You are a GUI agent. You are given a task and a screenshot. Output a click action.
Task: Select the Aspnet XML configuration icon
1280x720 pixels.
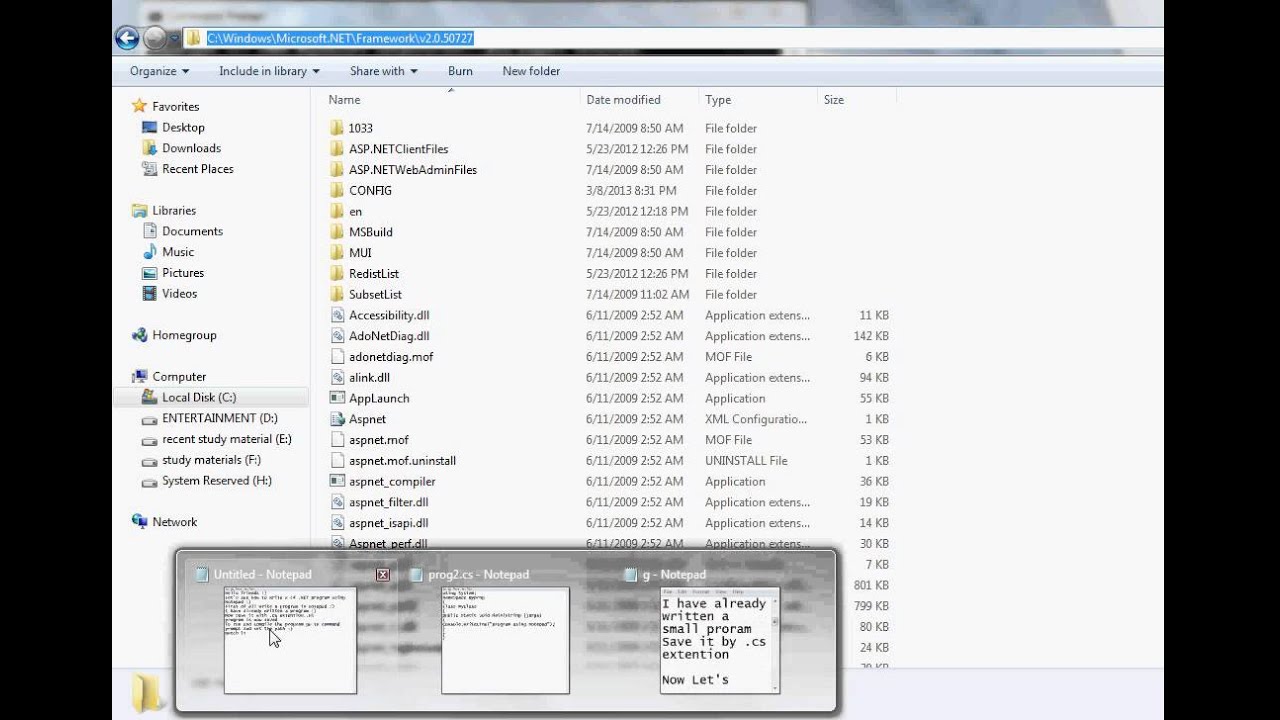[337, 419]
